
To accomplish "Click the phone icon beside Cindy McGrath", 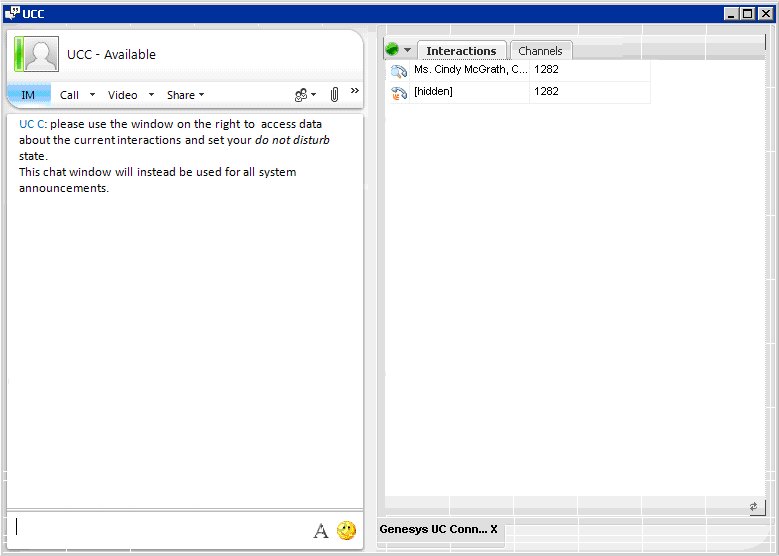I will [399, 71].
